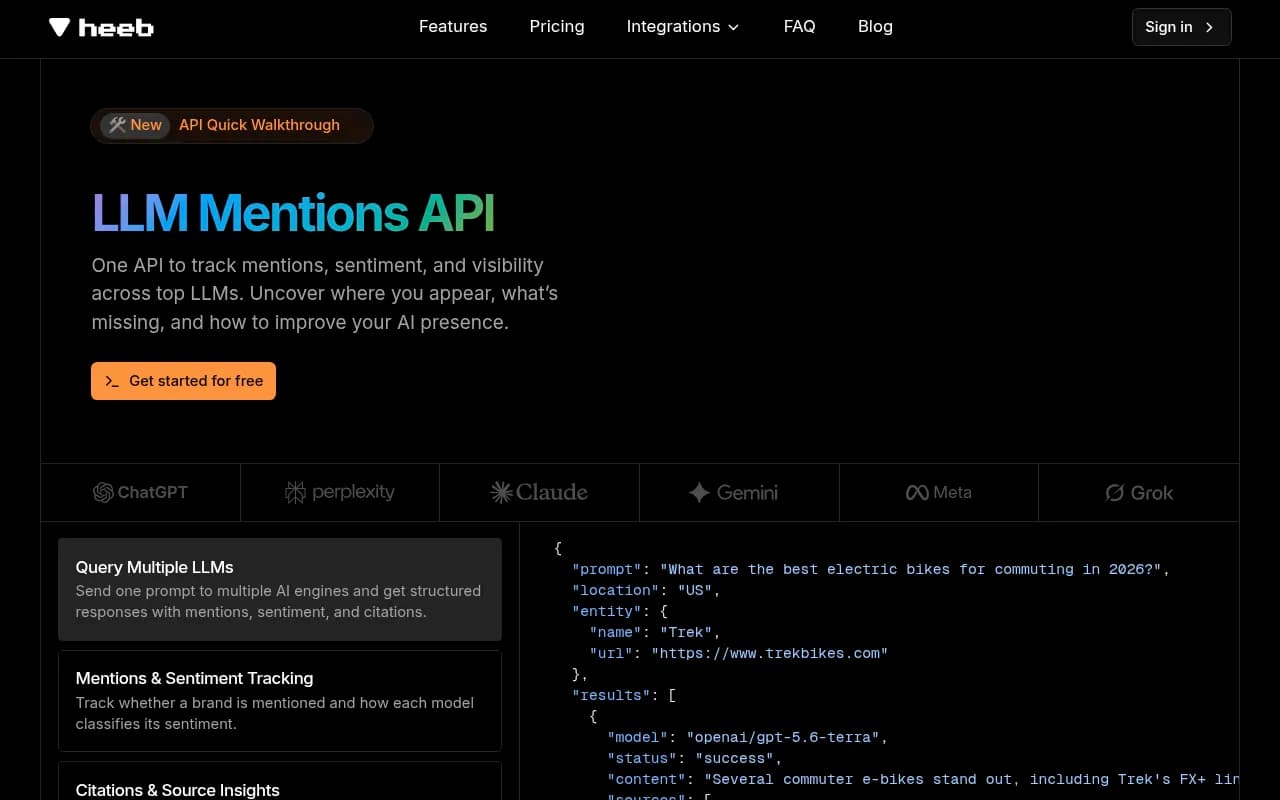Click the "Trek" name value in the JSON
Viewport: 1280px width, 800px height.
(686, 632)
